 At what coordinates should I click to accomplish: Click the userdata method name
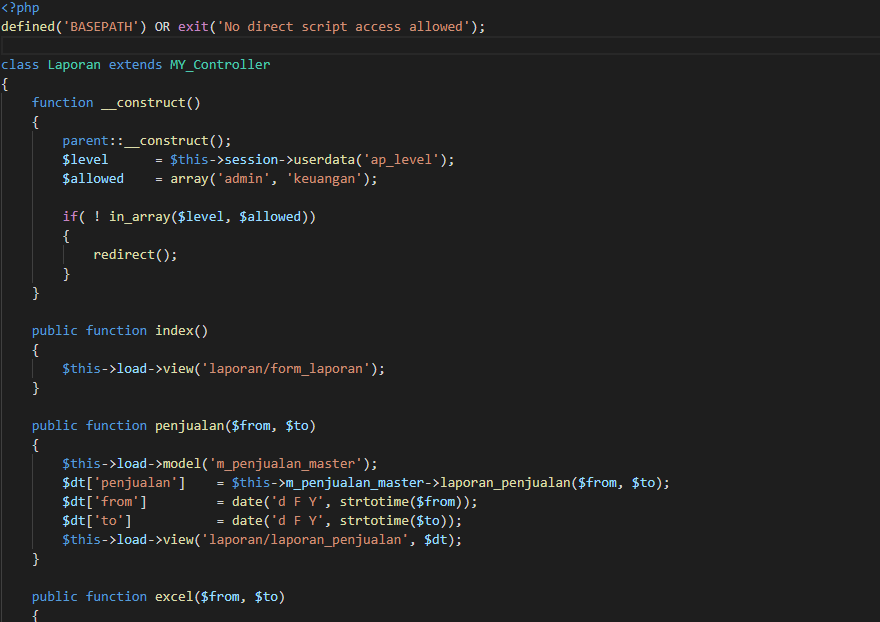point(324,160)
